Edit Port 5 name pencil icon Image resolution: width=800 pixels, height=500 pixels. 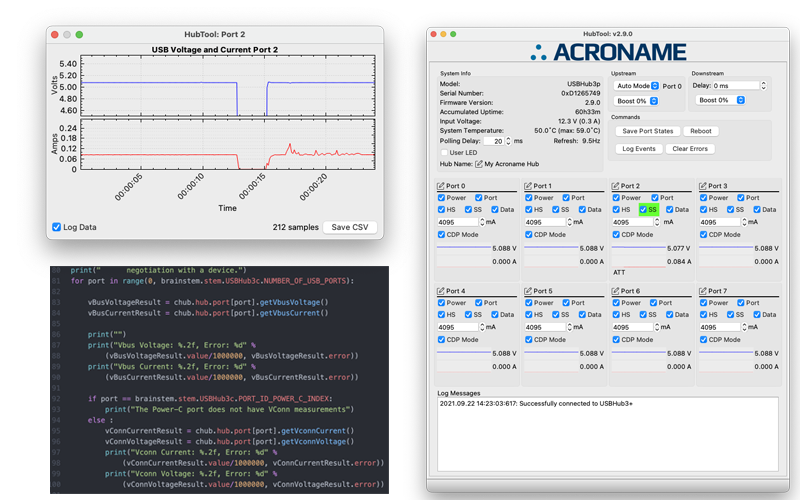tap(528, 291)
